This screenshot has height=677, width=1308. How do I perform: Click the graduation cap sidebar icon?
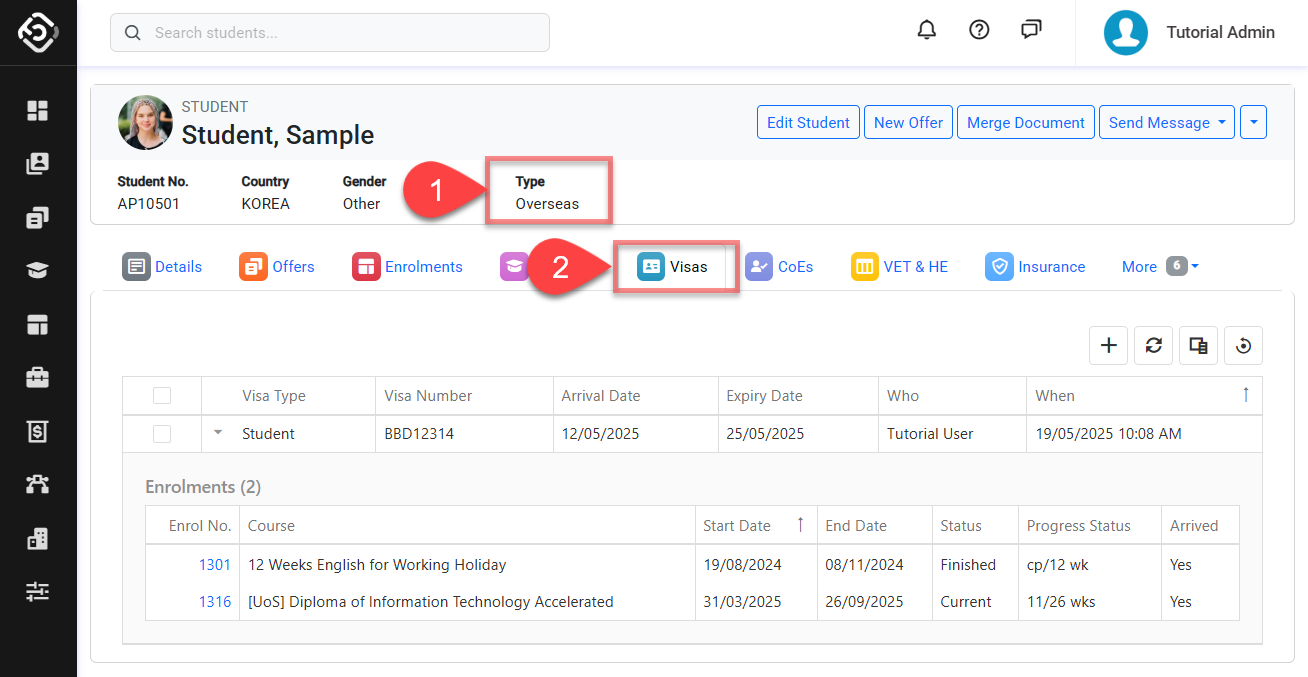click(x=38, y=271)
